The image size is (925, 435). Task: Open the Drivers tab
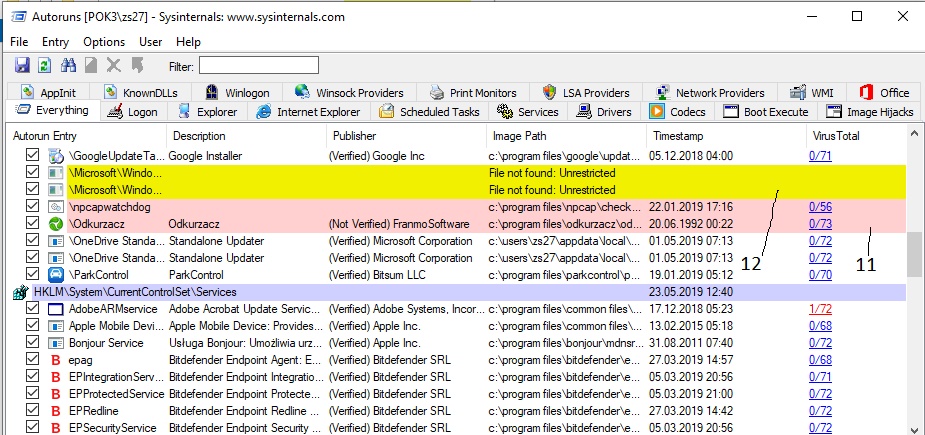tap(606, 112)
